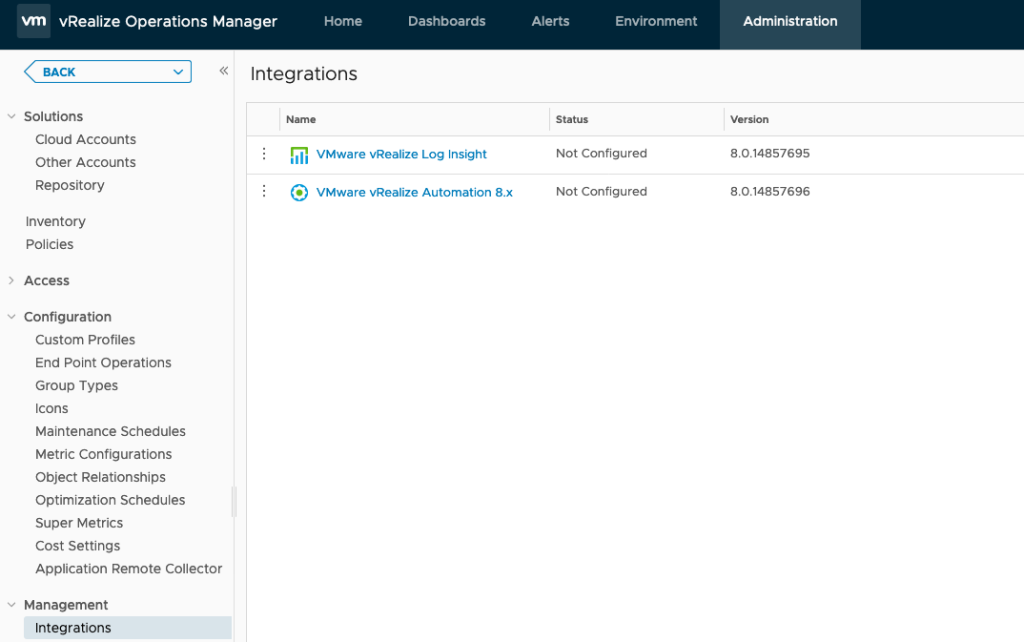Click the Solutions section label
Screen dimensions: 1024x642
coord(54,116)
